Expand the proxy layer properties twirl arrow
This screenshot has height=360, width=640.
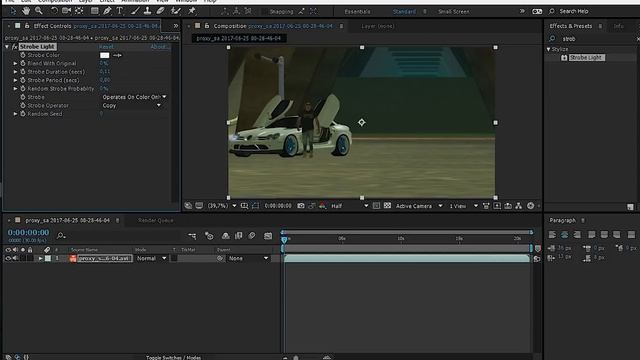[x=40, y=258]
